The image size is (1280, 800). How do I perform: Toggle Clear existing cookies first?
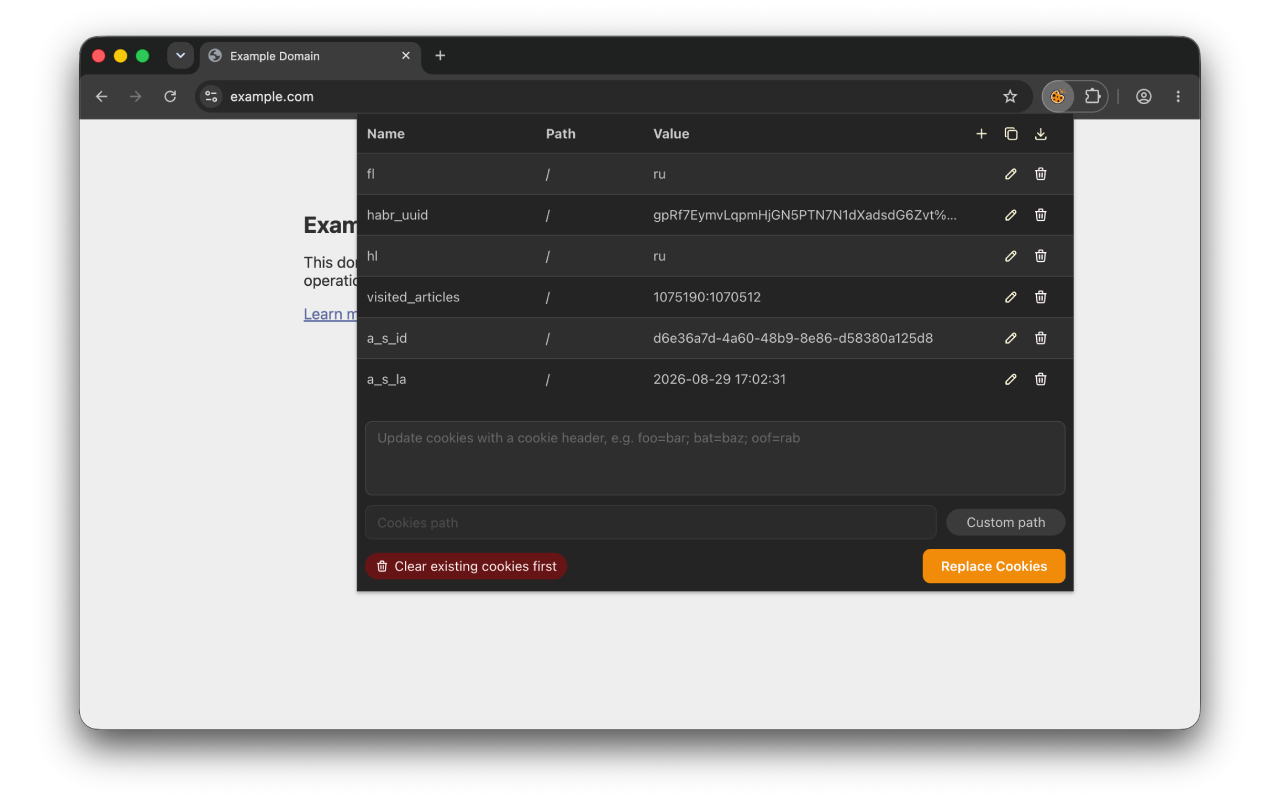pyautogui.click(x=466, y=566)
